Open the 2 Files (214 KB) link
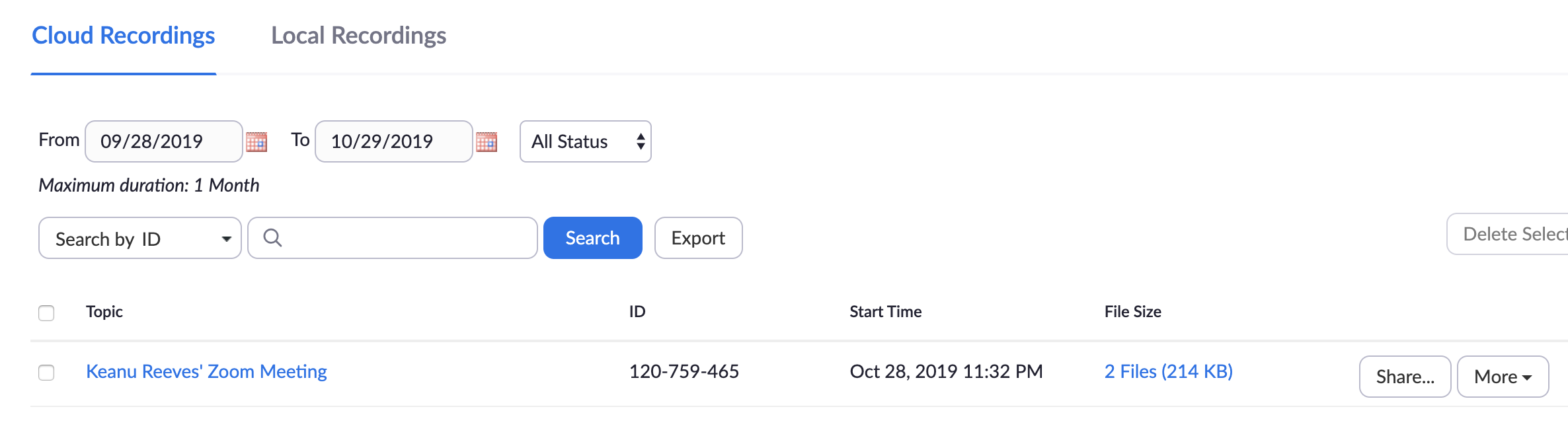The width and height of the screenshot is (1568, 444). pos(1169,371)
